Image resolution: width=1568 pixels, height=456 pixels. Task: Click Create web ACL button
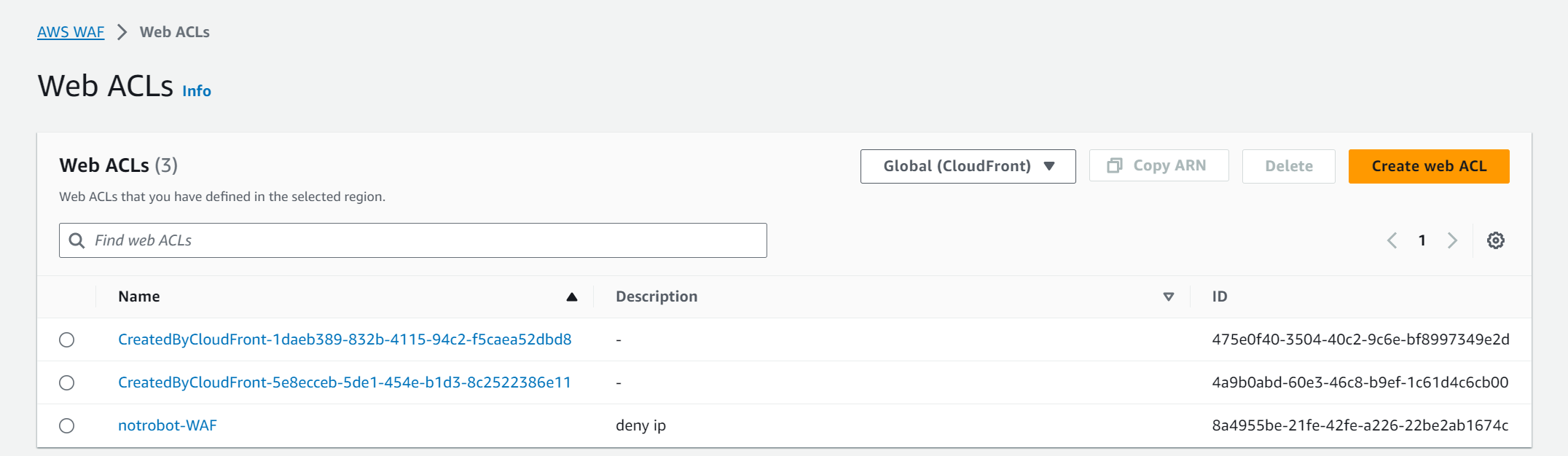click(x=1429, y=166)
